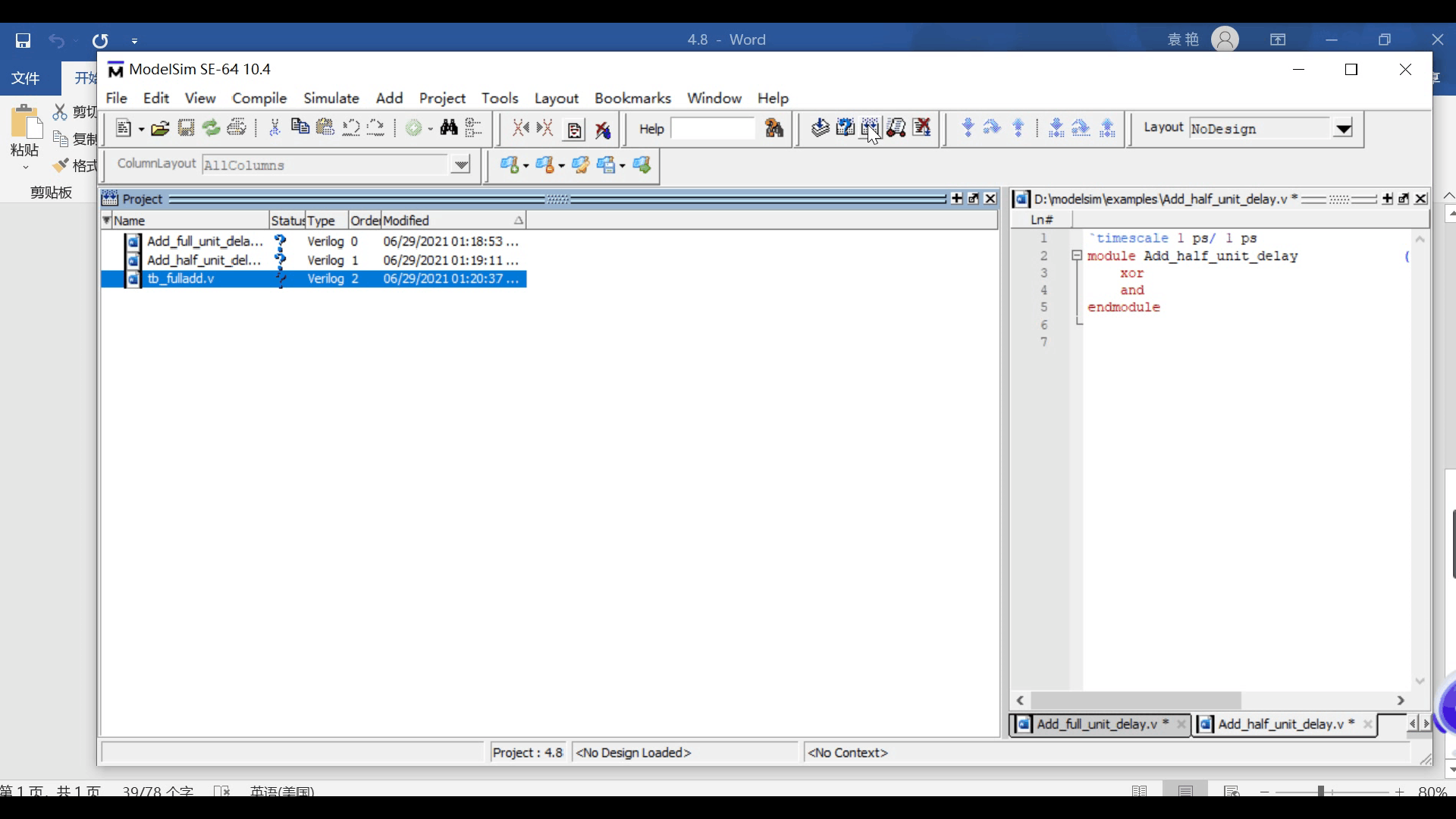Open the Layout NoDesign dropdown

[1343, 129]
